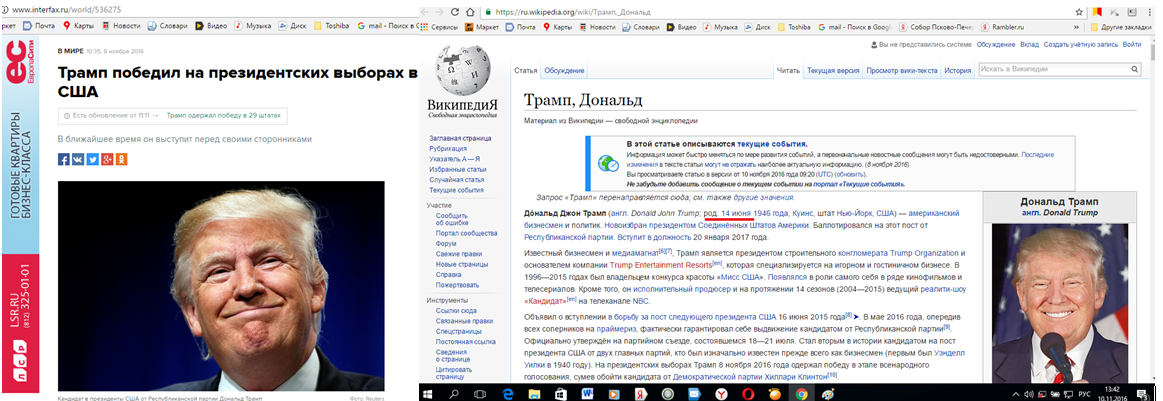Viewport: 1163px width, 401px height.
Task: Go to Chrome home page button
Action: 470,13
